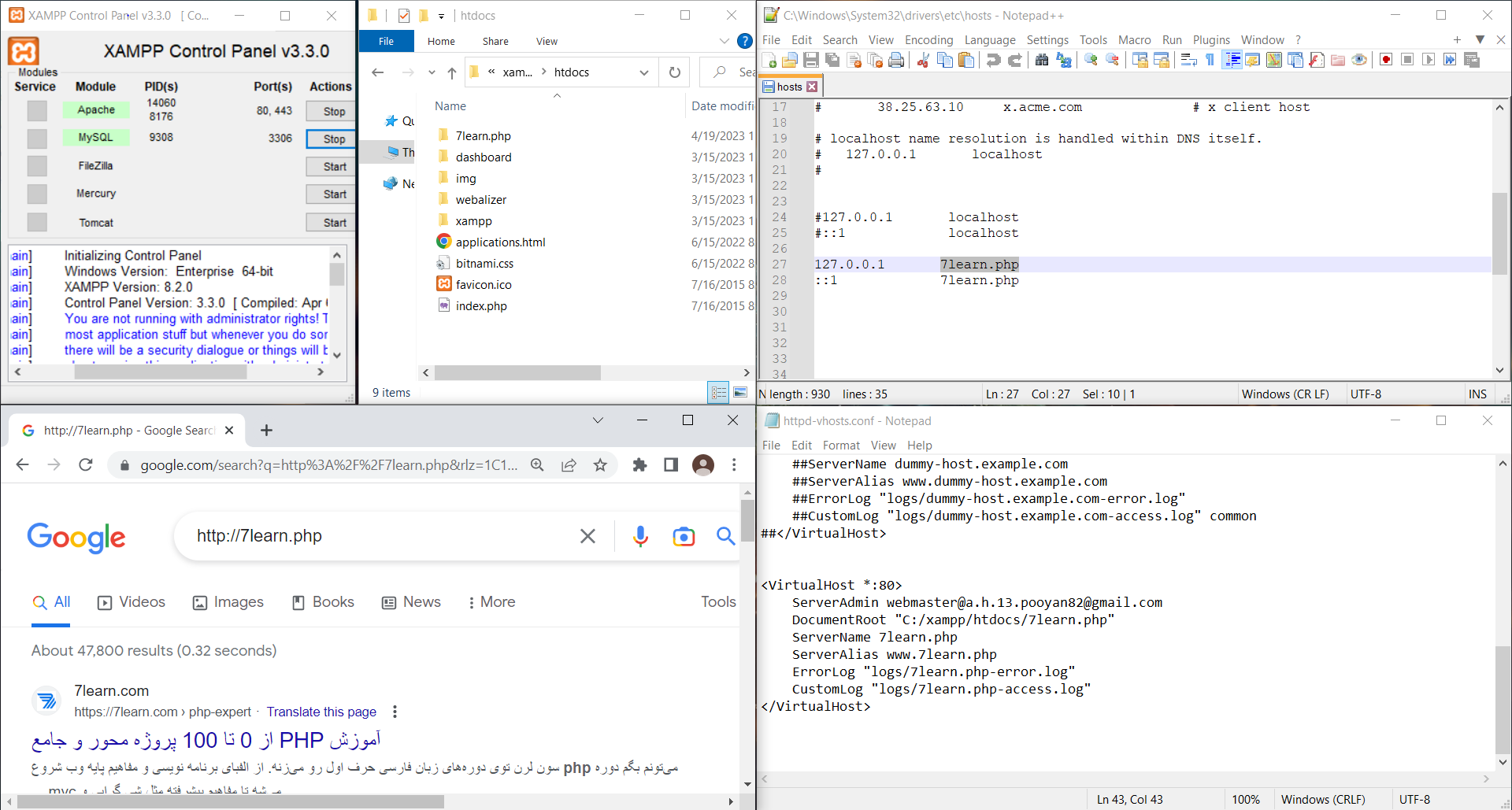Expand the Explorer address bar dropdown
This screenshot has height=810, width=1512.
tap(644, 72)
